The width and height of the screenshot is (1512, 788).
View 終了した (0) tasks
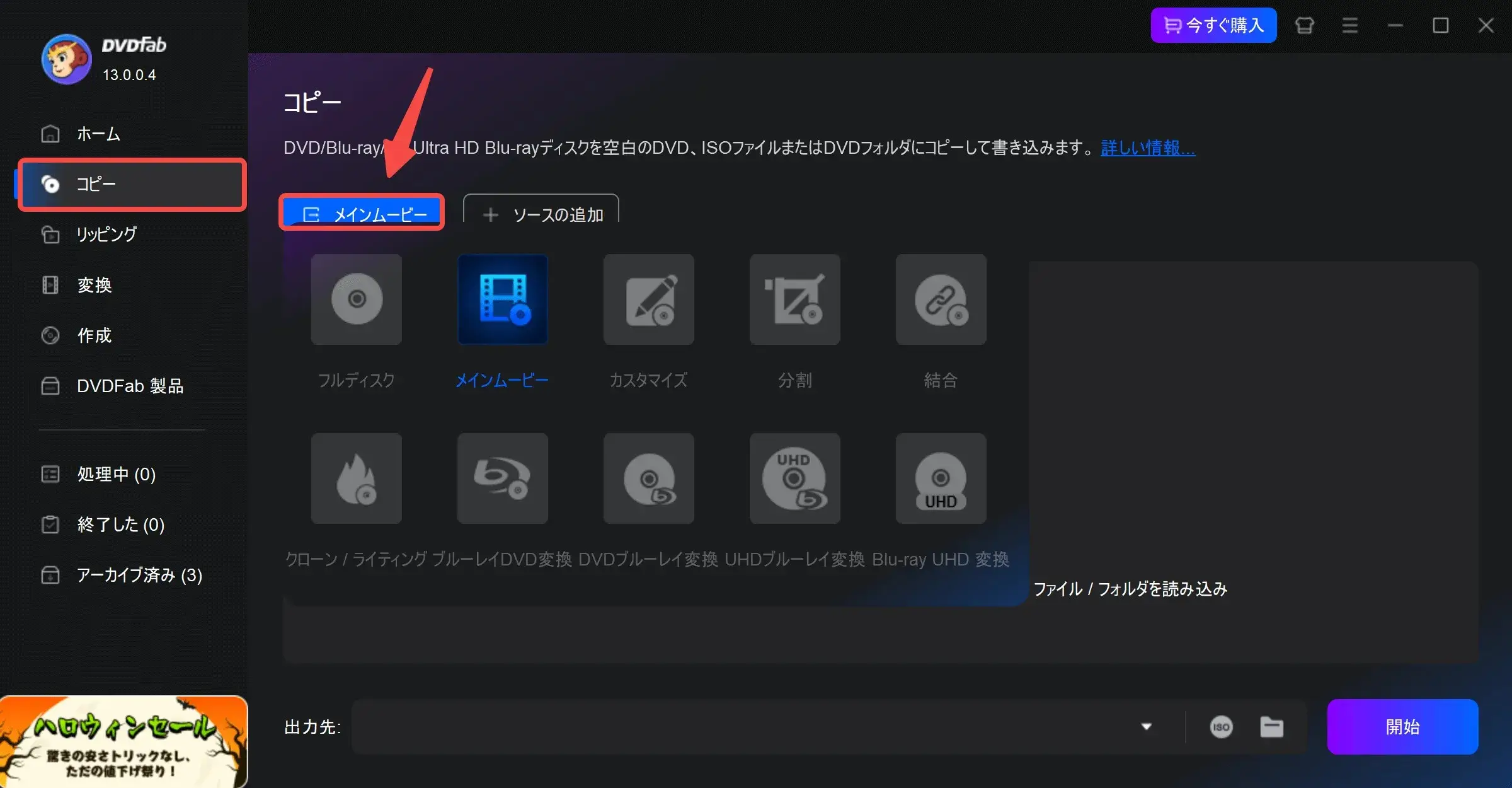pos(131,524)
